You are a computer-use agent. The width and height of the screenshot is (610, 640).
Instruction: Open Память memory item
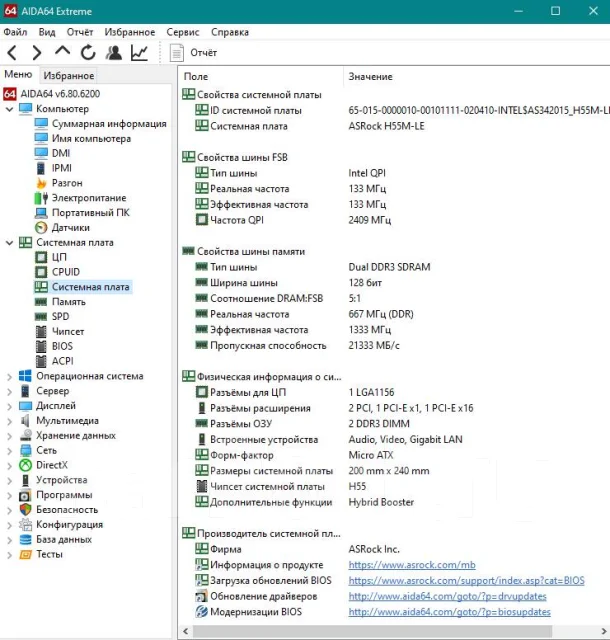coord(69,302)
